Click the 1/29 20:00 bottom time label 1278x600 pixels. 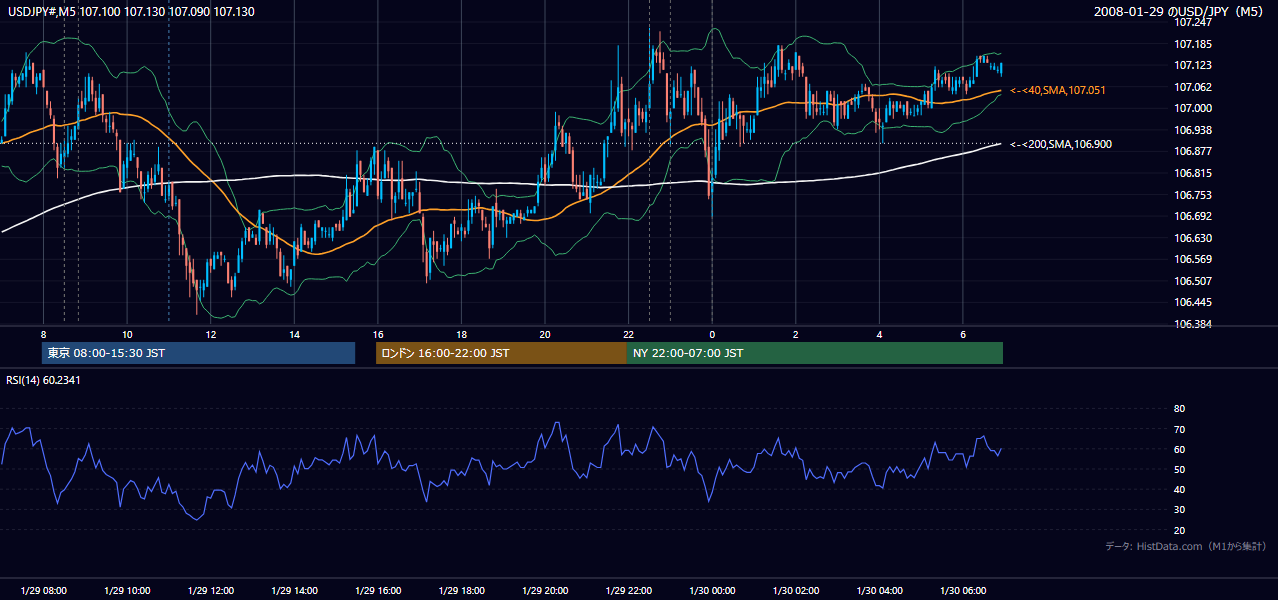click(544, 591)
